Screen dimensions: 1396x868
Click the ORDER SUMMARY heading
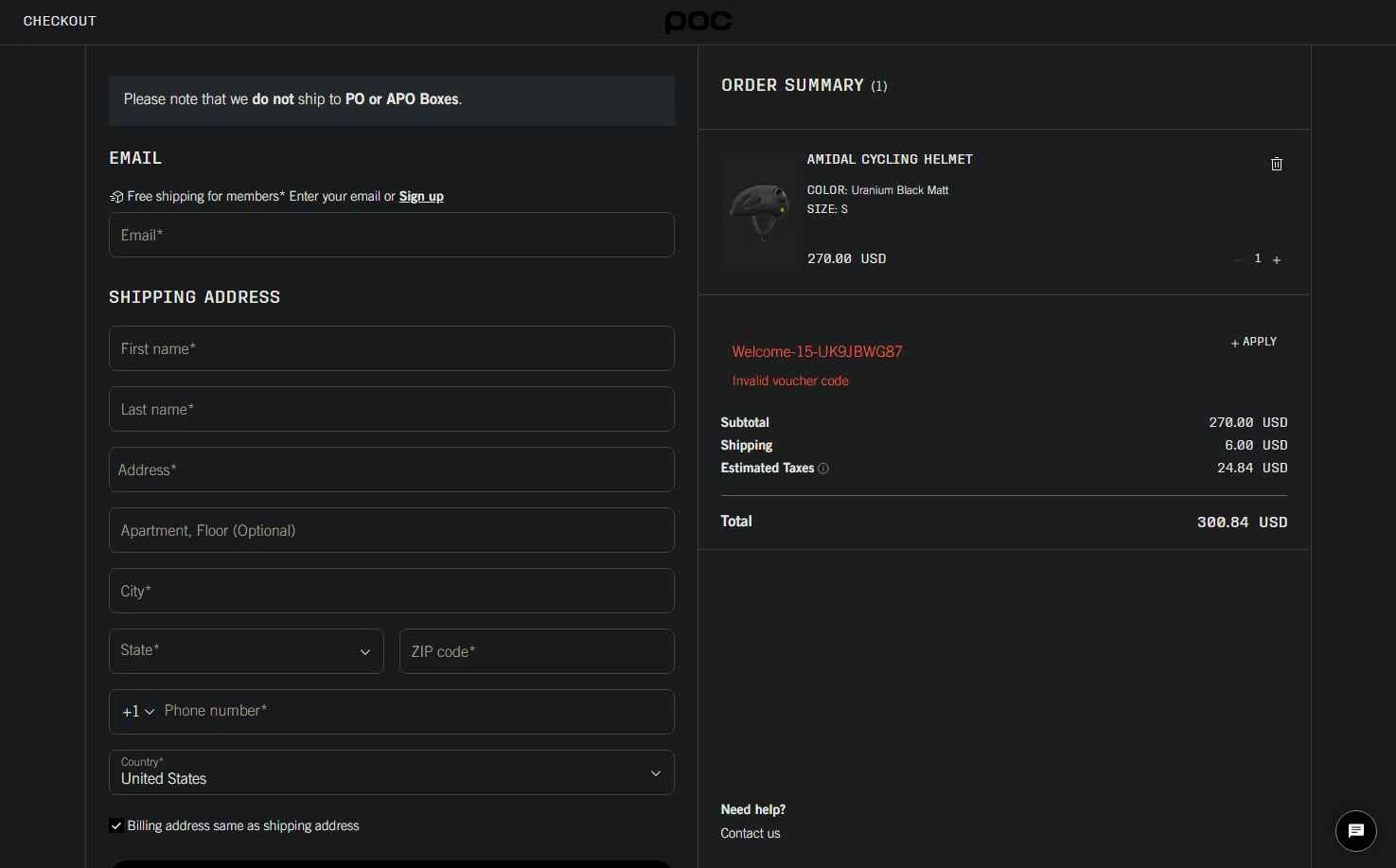(x=792, y=85)
